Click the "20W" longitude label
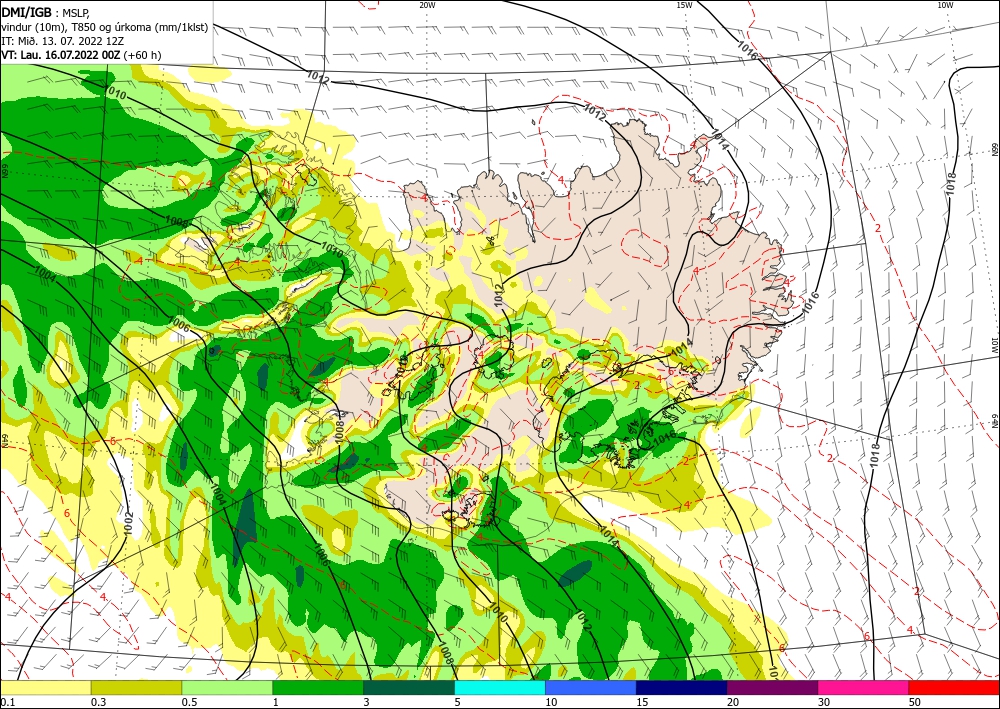 (x=427, y=5)
